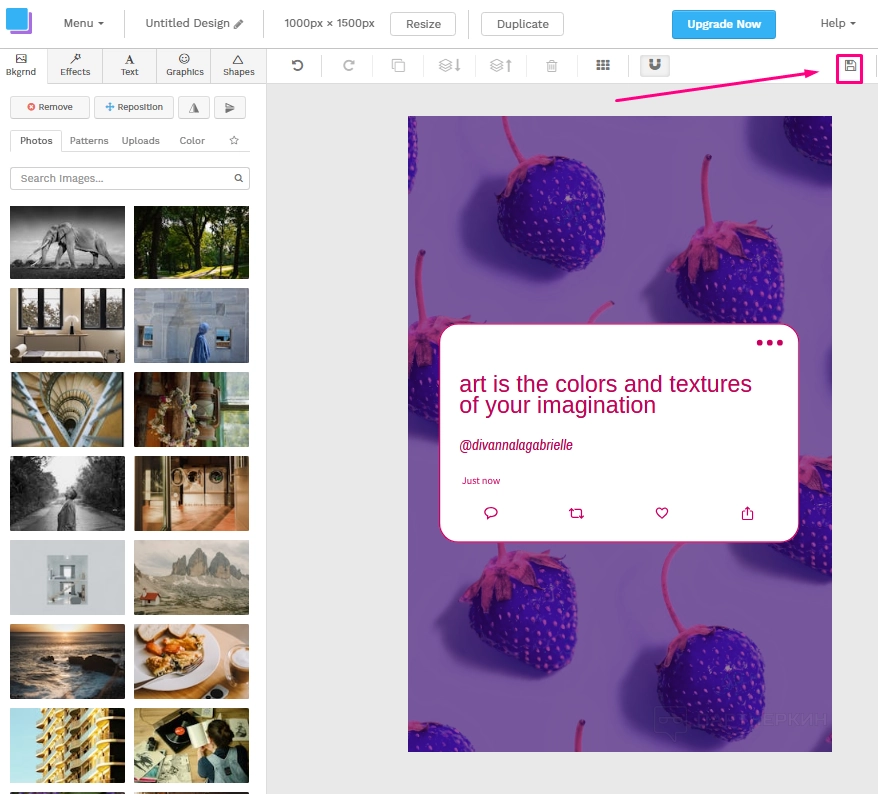
Task: Select the Color tab for backgrounds
Action: [192, 141]
